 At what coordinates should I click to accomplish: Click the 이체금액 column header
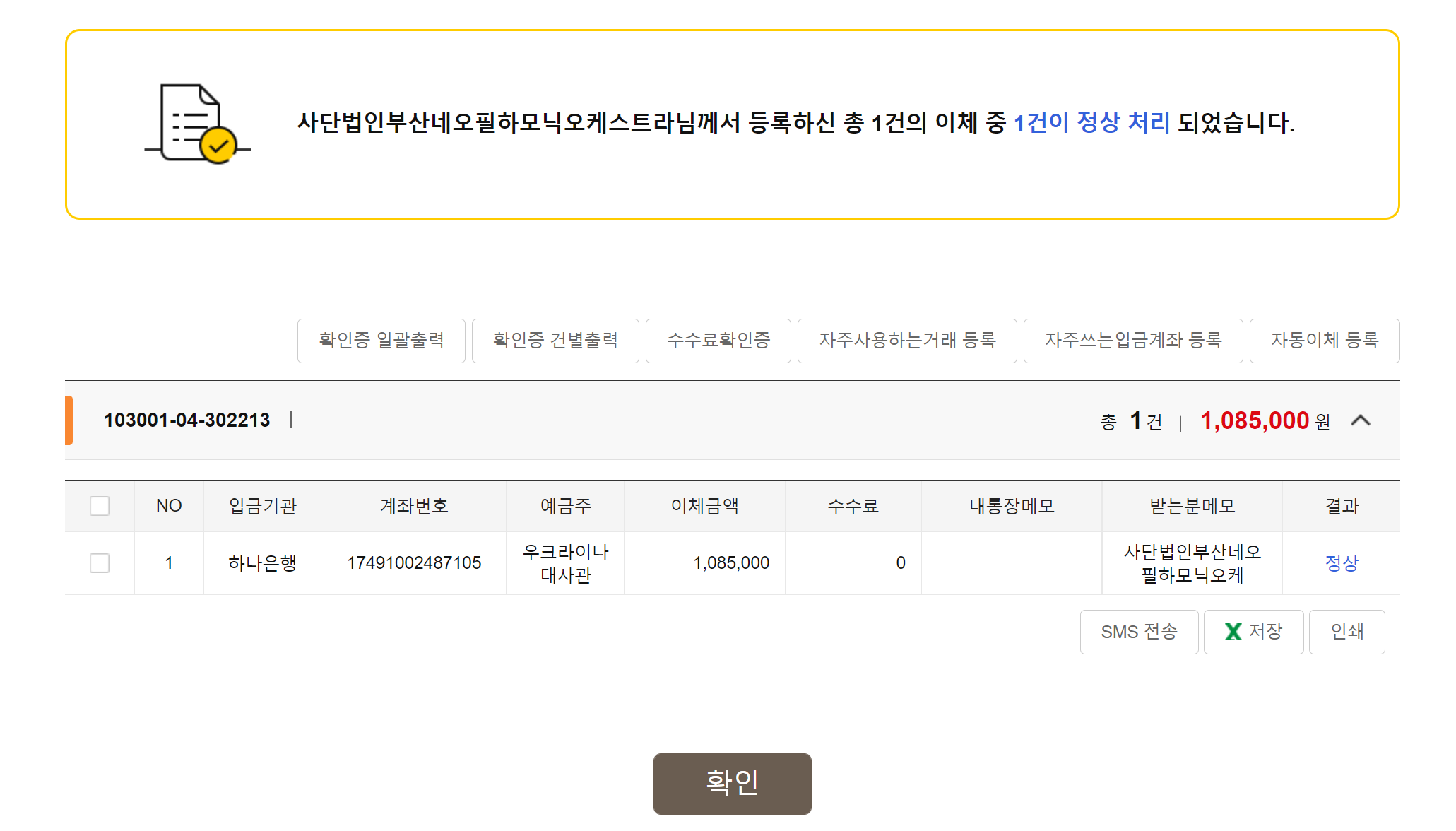(x=704, y=506)
